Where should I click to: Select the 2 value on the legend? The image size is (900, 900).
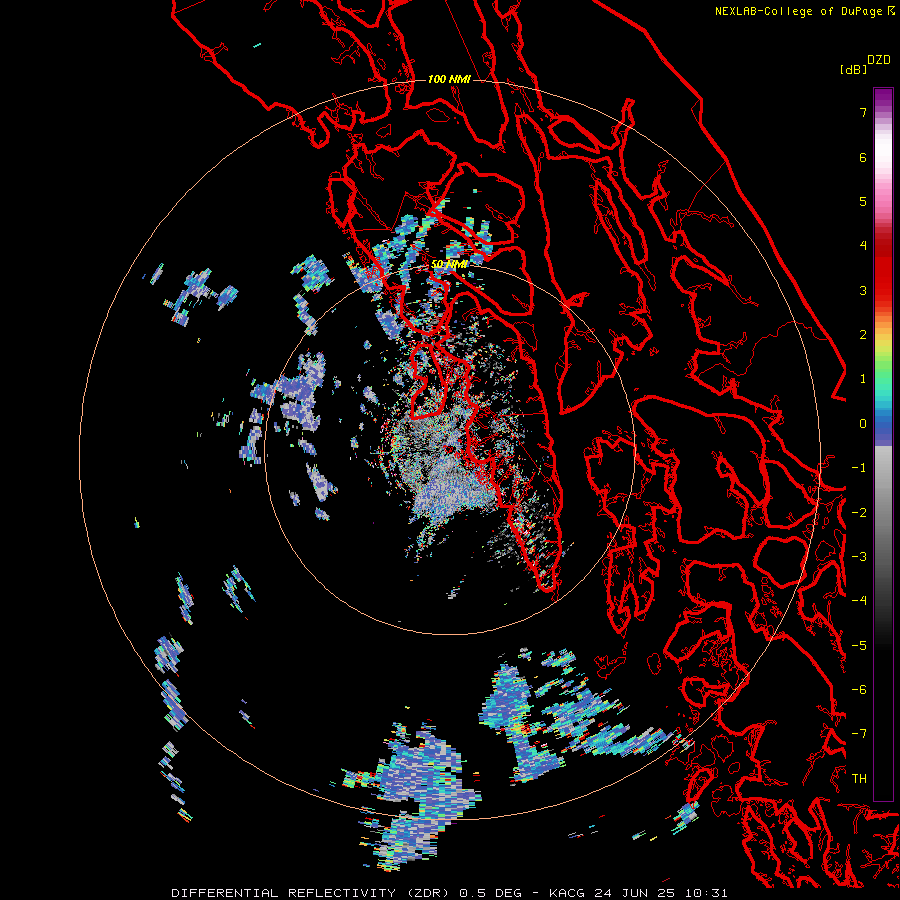pyautogui.click(x=863, y=335)
